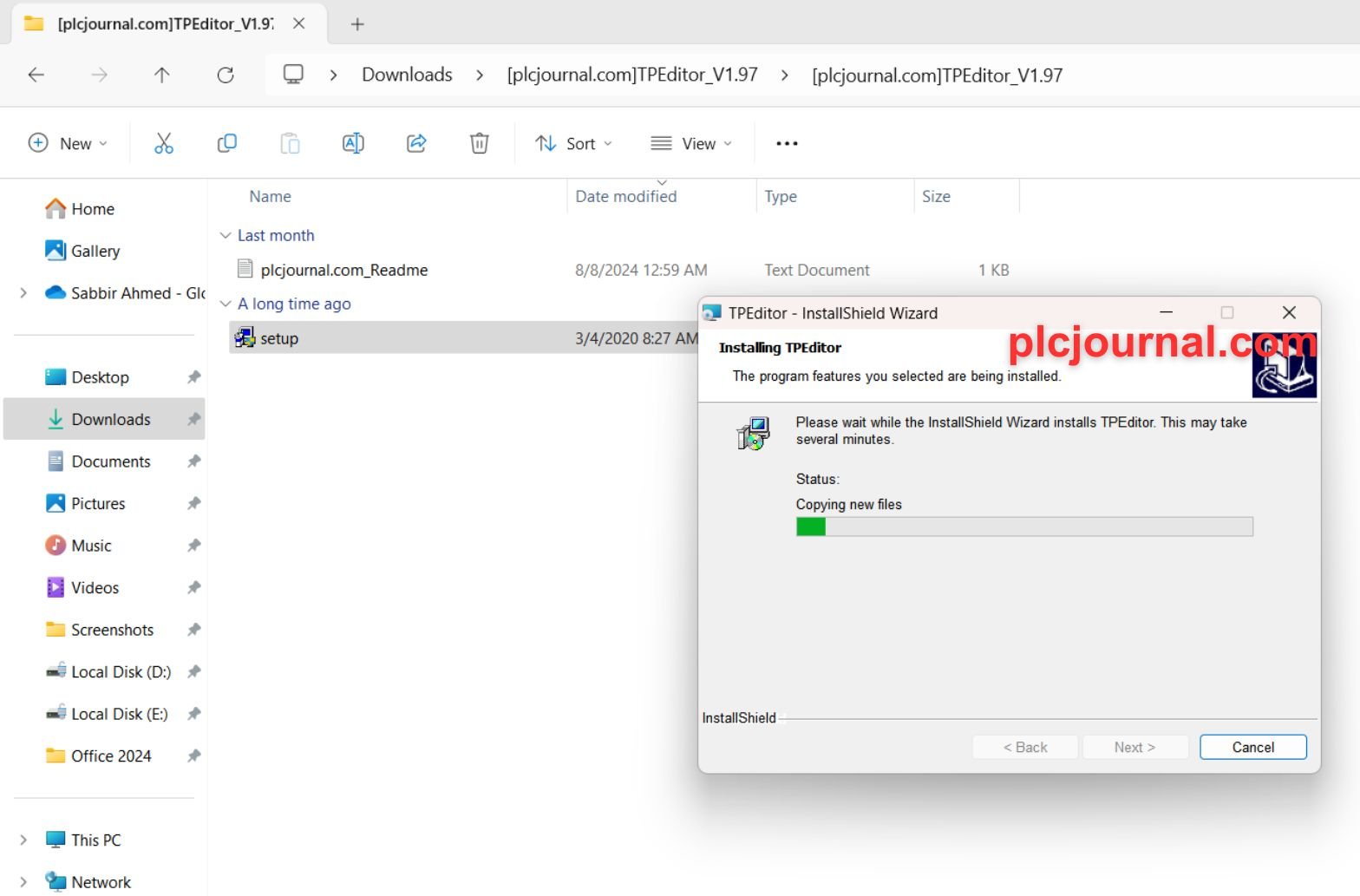Collapse the Last month group

click(226, 235)
